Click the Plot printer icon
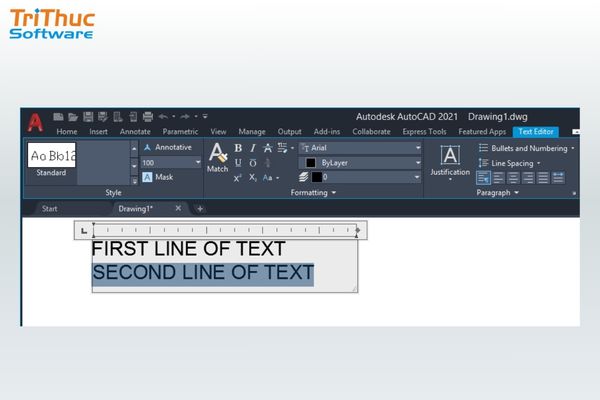 pyautogui.click(x=148, y=117)
